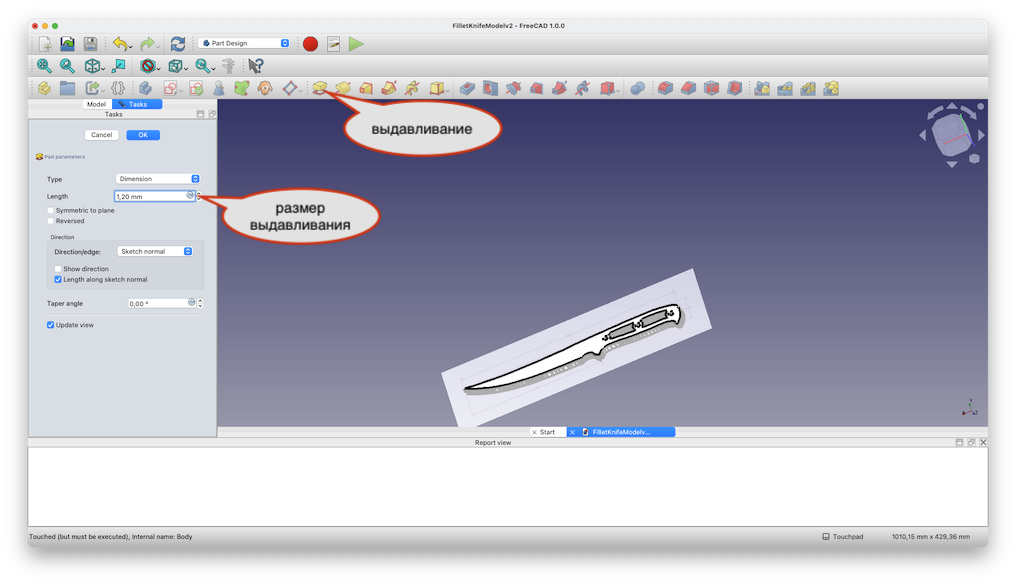Click the Length input field

pos(150,197)
